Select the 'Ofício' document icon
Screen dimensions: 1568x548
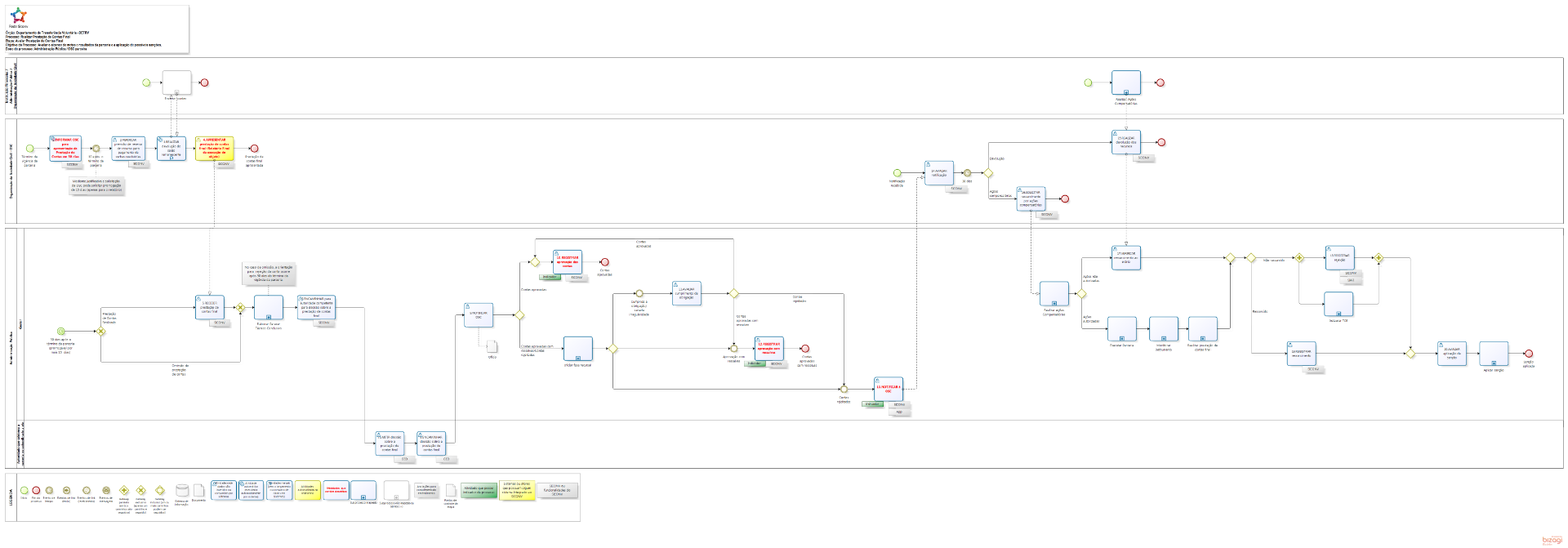click(x=492, y=346)
